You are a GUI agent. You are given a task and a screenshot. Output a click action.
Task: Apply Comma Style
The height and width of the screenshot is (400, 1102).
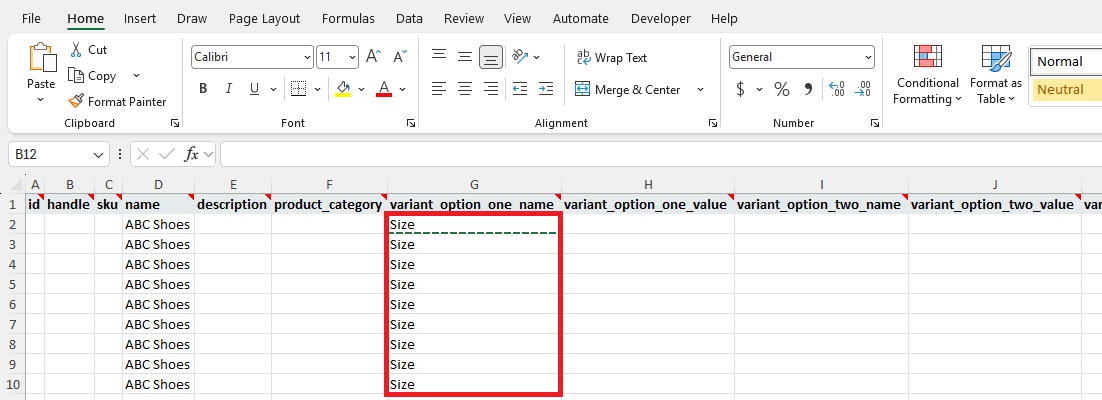pyautogui.click(x=808, y=89)
